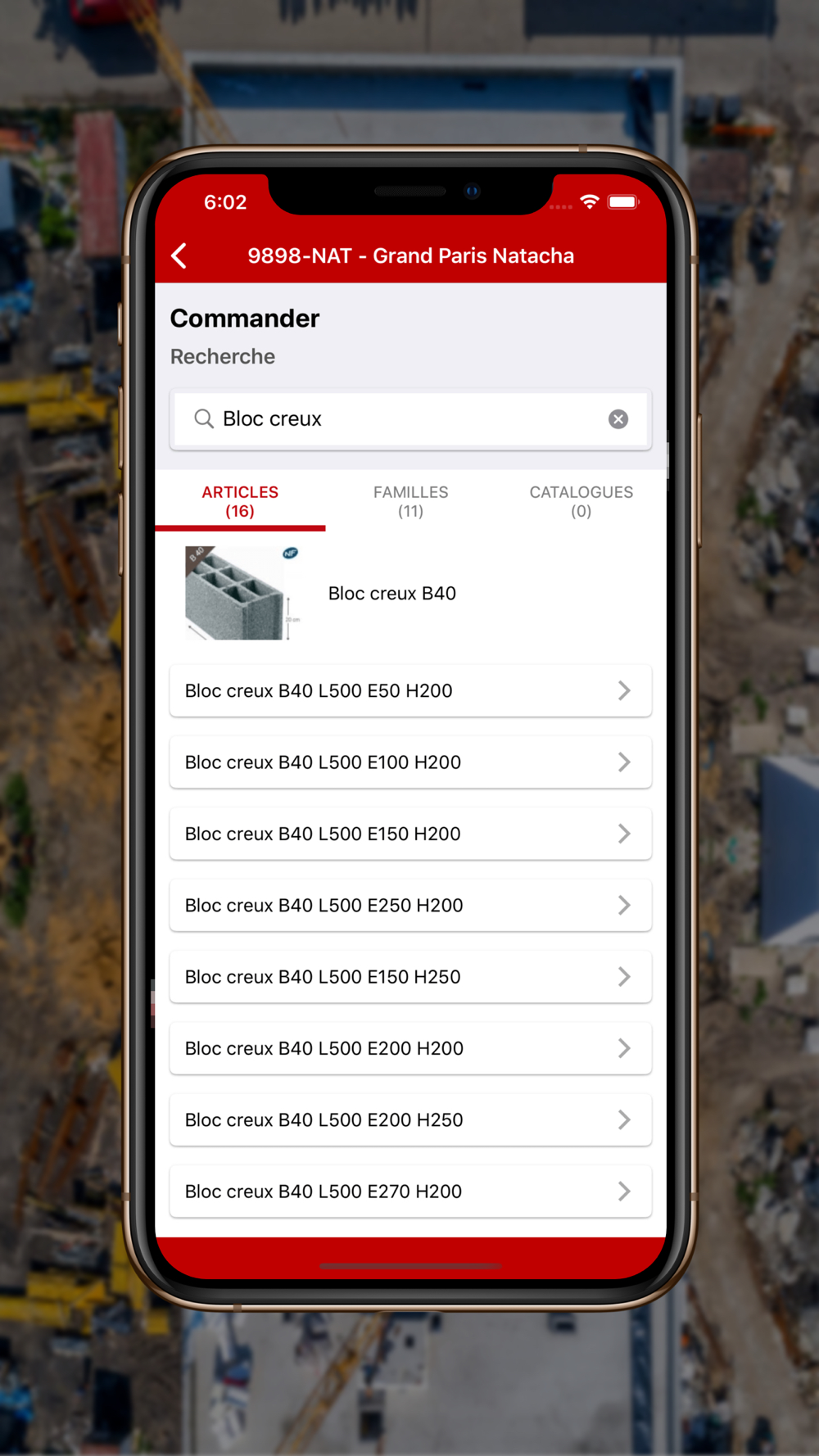Tap the magnifying glass search icon

click(203, 419)
